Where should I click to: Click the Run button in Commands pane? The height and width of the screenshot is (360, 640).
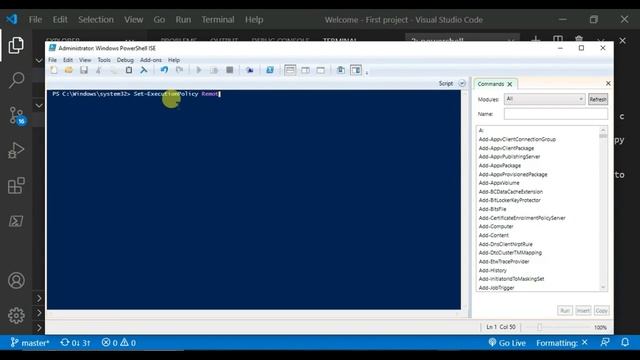[565, 311]
